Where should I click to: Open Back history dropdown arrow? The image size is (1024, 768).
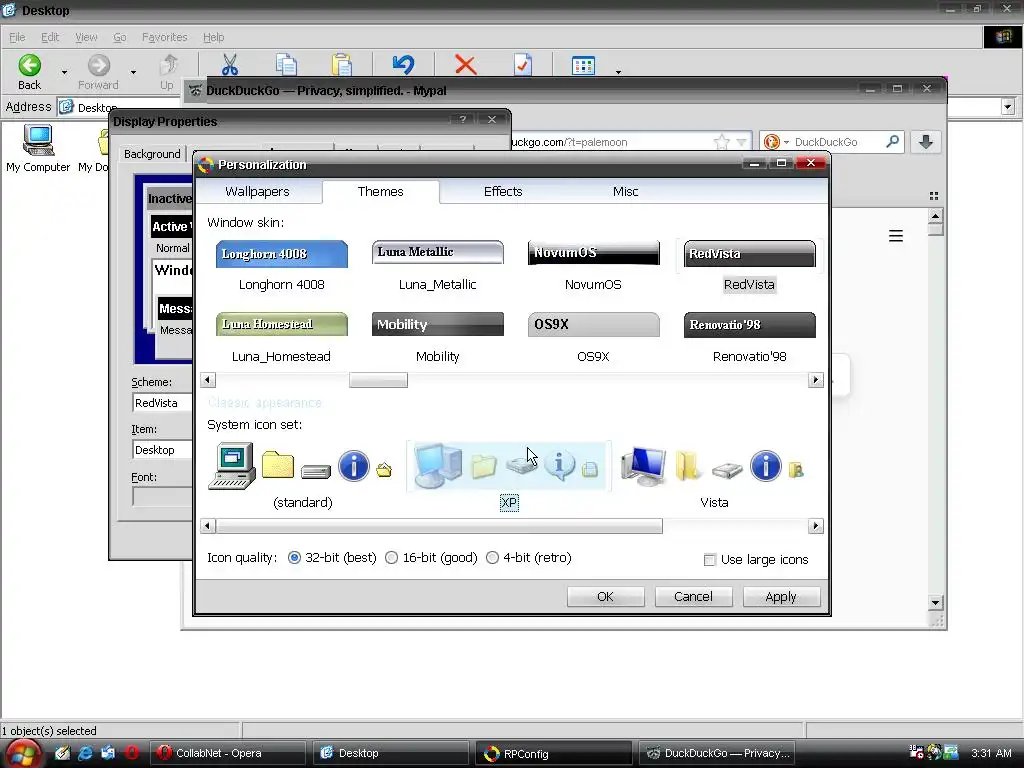pos(64,72)
